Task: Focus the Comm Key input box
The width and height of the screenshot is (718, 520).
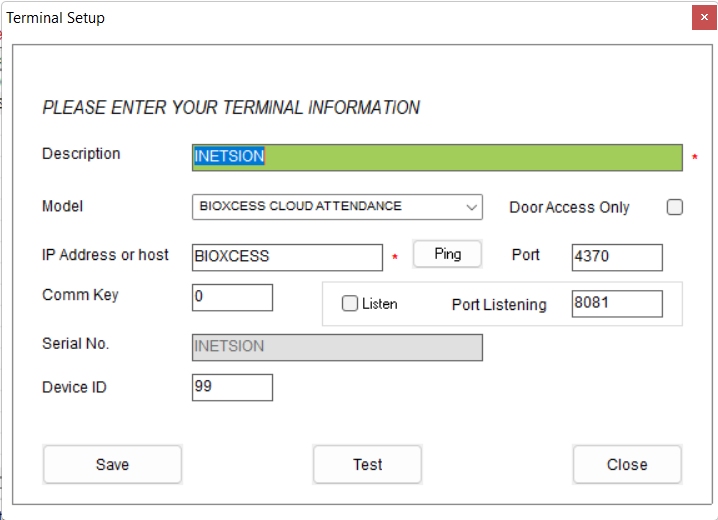Action: [x=232, y=297]
